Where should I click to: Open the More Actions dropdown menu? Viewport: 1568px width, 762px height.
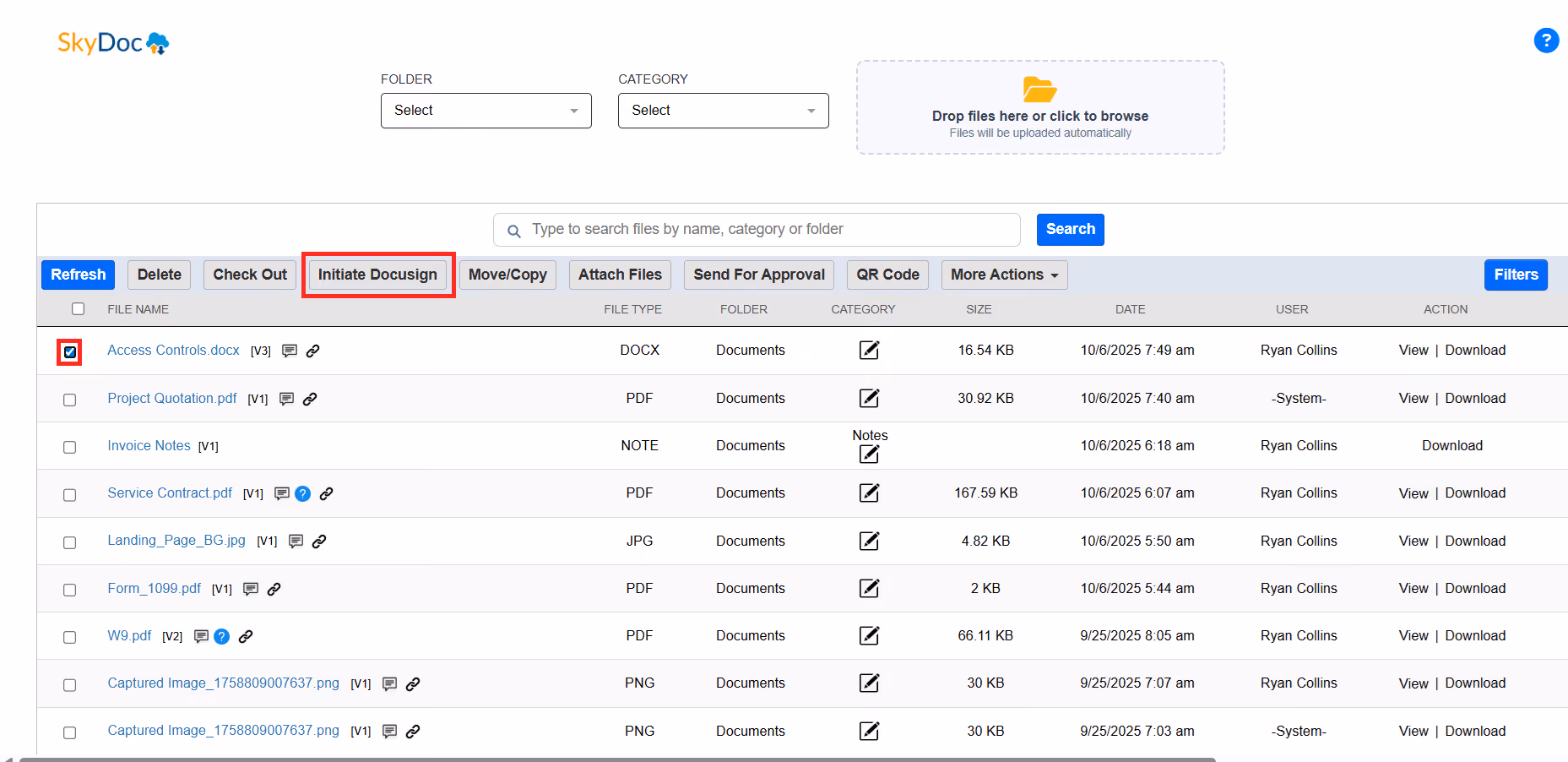tap(1004, 275)
